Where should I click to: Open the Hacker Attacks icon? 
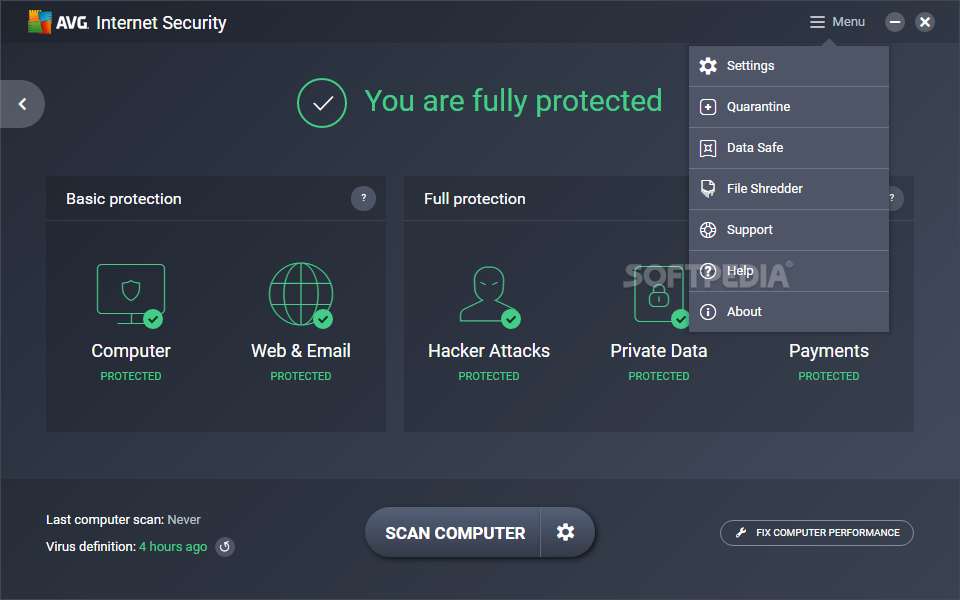pos(489,296)
